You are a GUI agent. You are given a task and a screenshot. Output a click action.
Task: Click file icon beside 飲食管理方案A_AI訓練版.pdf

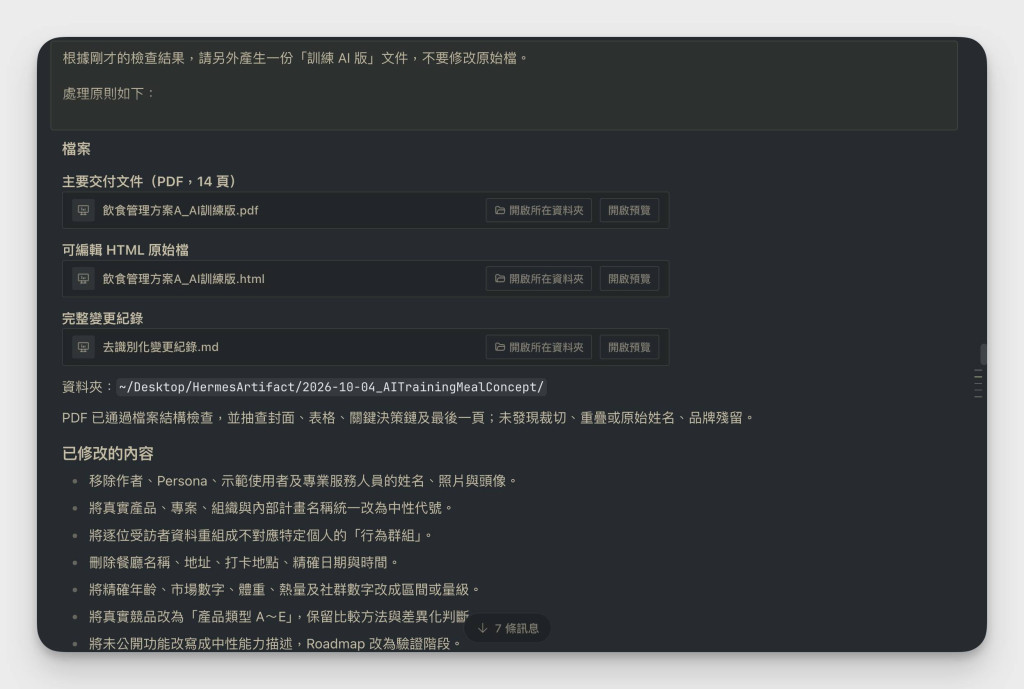[83, 210]
